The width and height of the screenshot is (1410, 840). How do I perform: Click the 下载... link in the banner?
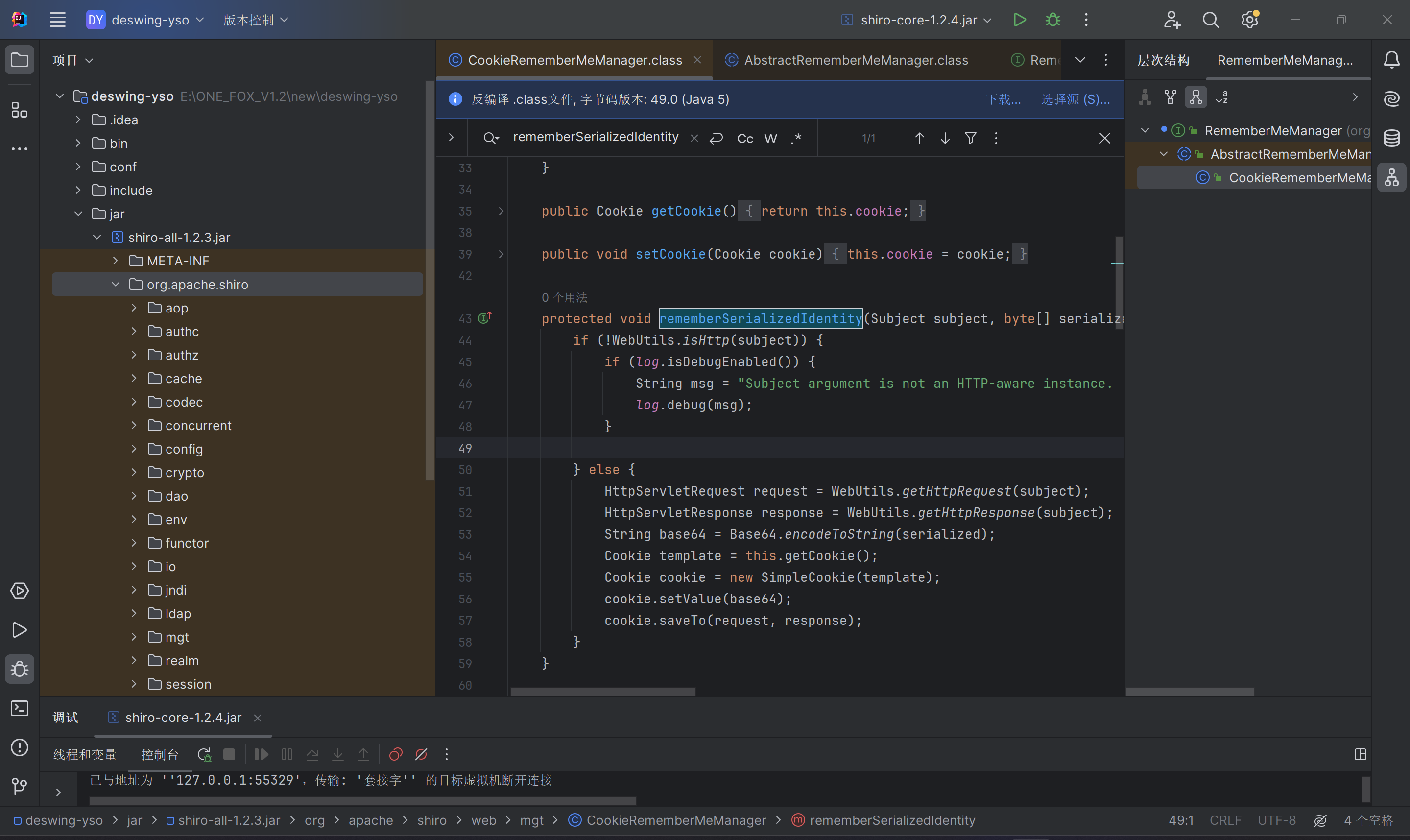[1003, 99]
